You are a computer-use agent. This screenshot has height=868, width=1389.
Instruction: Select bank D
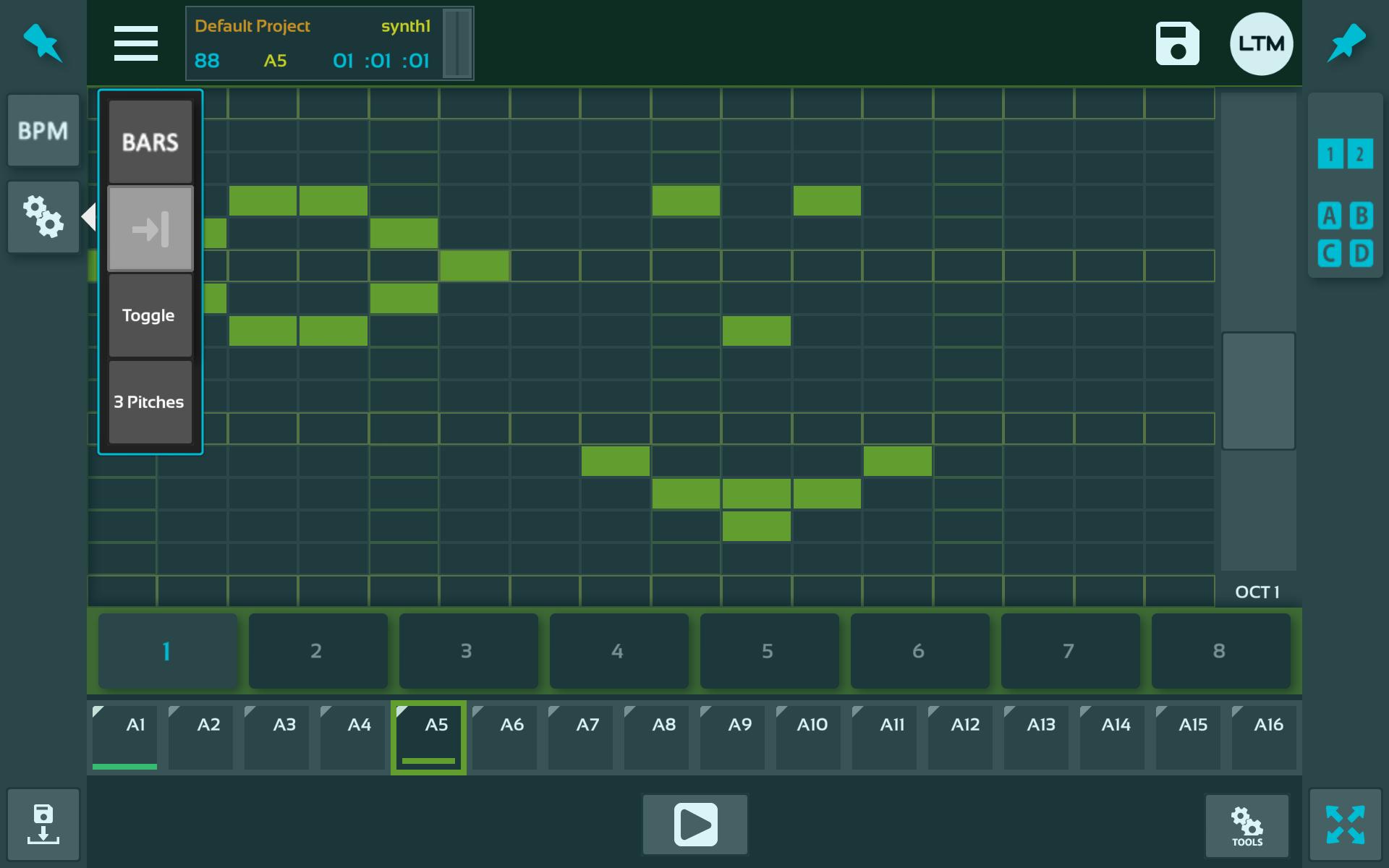coord(1361,253)
